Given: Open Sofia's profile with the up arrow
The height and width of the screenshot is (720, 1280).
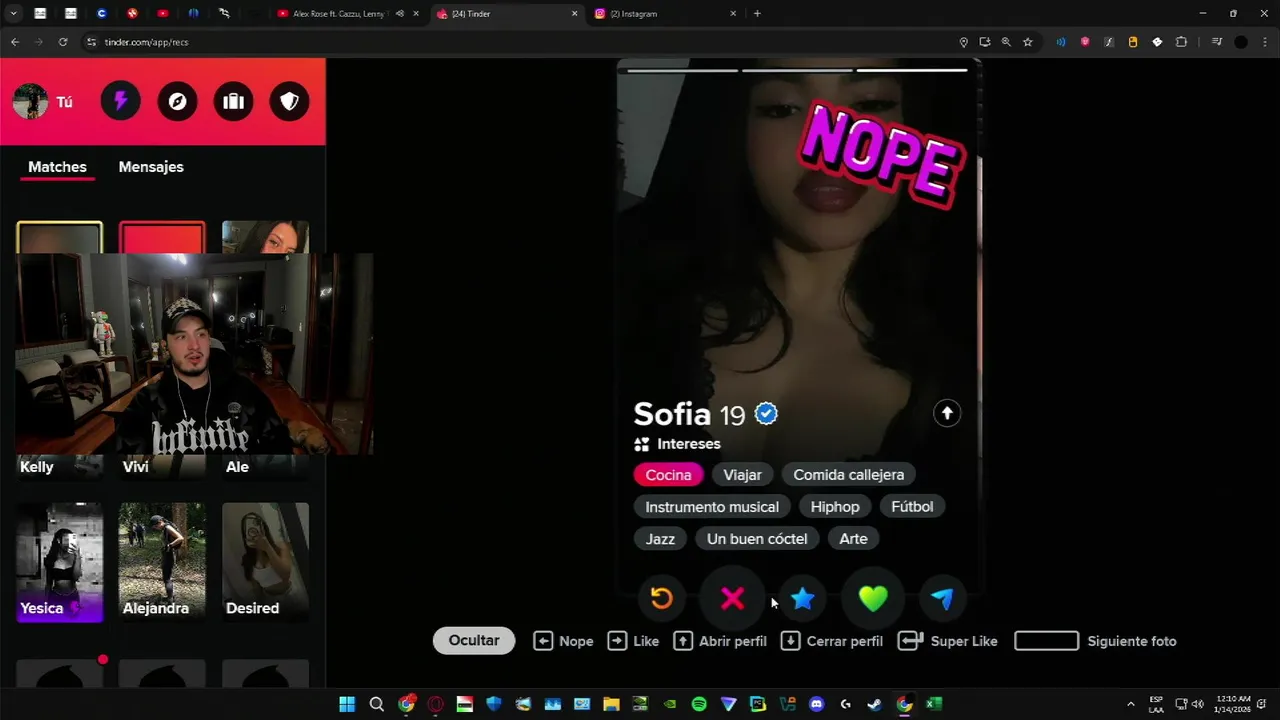Looking at the screenshot, I should (947, 413).
